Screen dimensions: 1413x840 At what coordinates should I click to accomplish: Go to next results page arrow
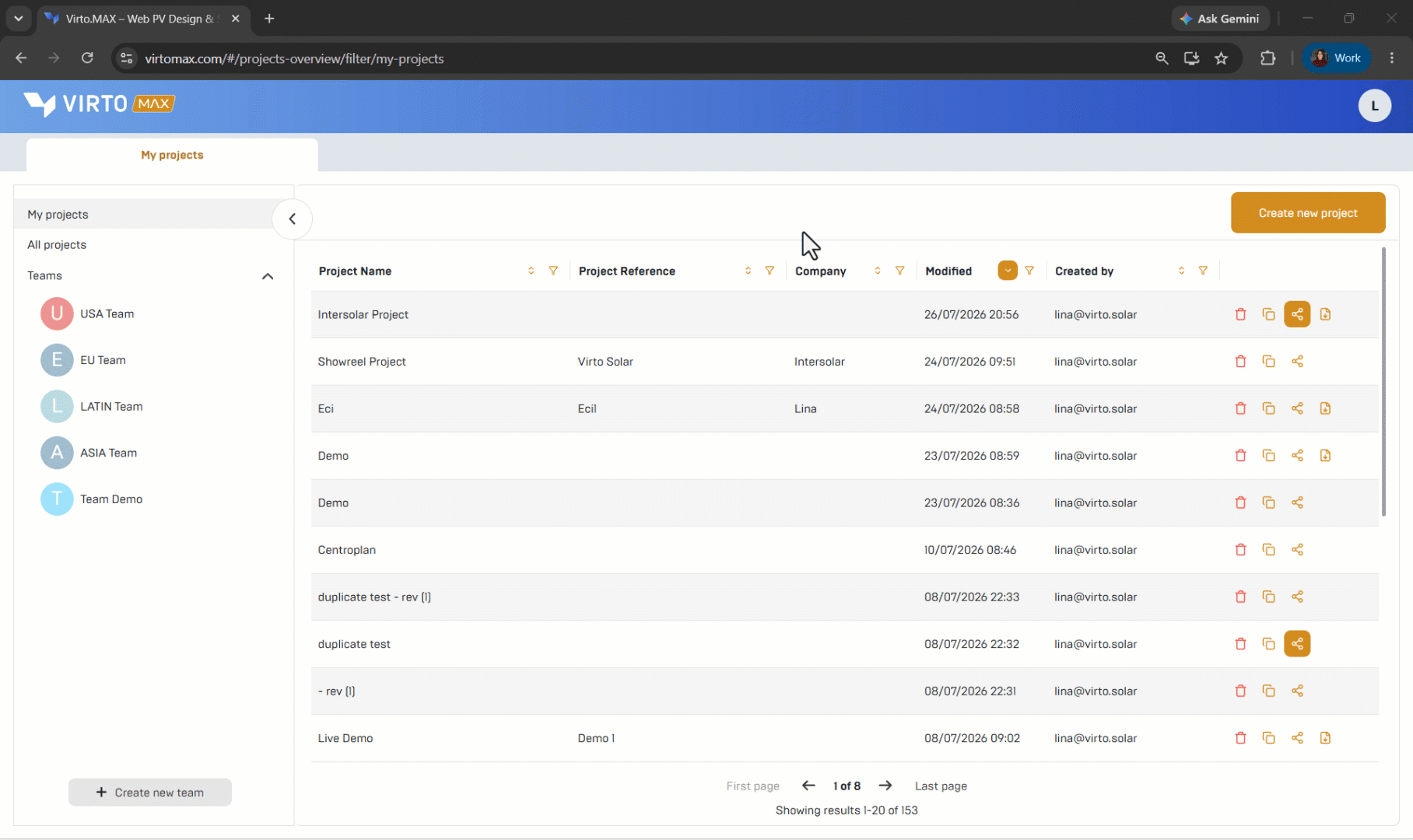pyautogui.click(x=885, y=786)
